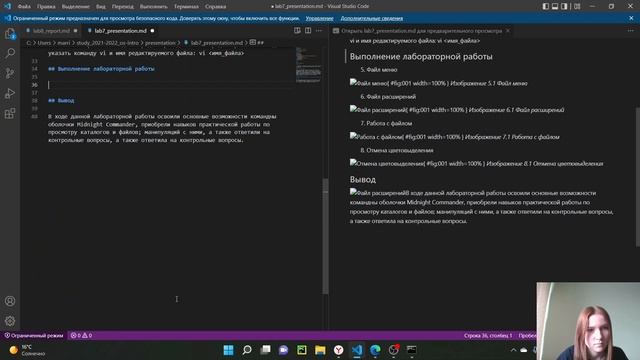Click the '5. Файл меню' preview item
The height and width of the screenshot is (360, 640).
point(379,70)
